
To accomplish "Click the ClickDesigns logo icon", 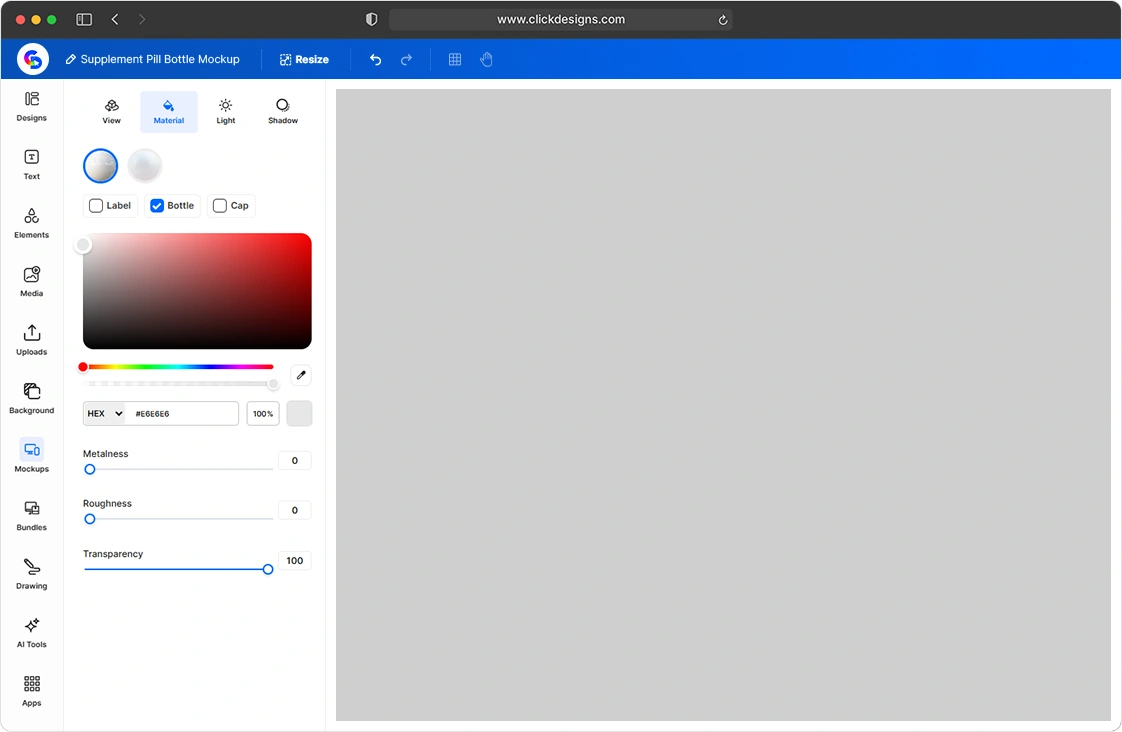I will [32, 59].
